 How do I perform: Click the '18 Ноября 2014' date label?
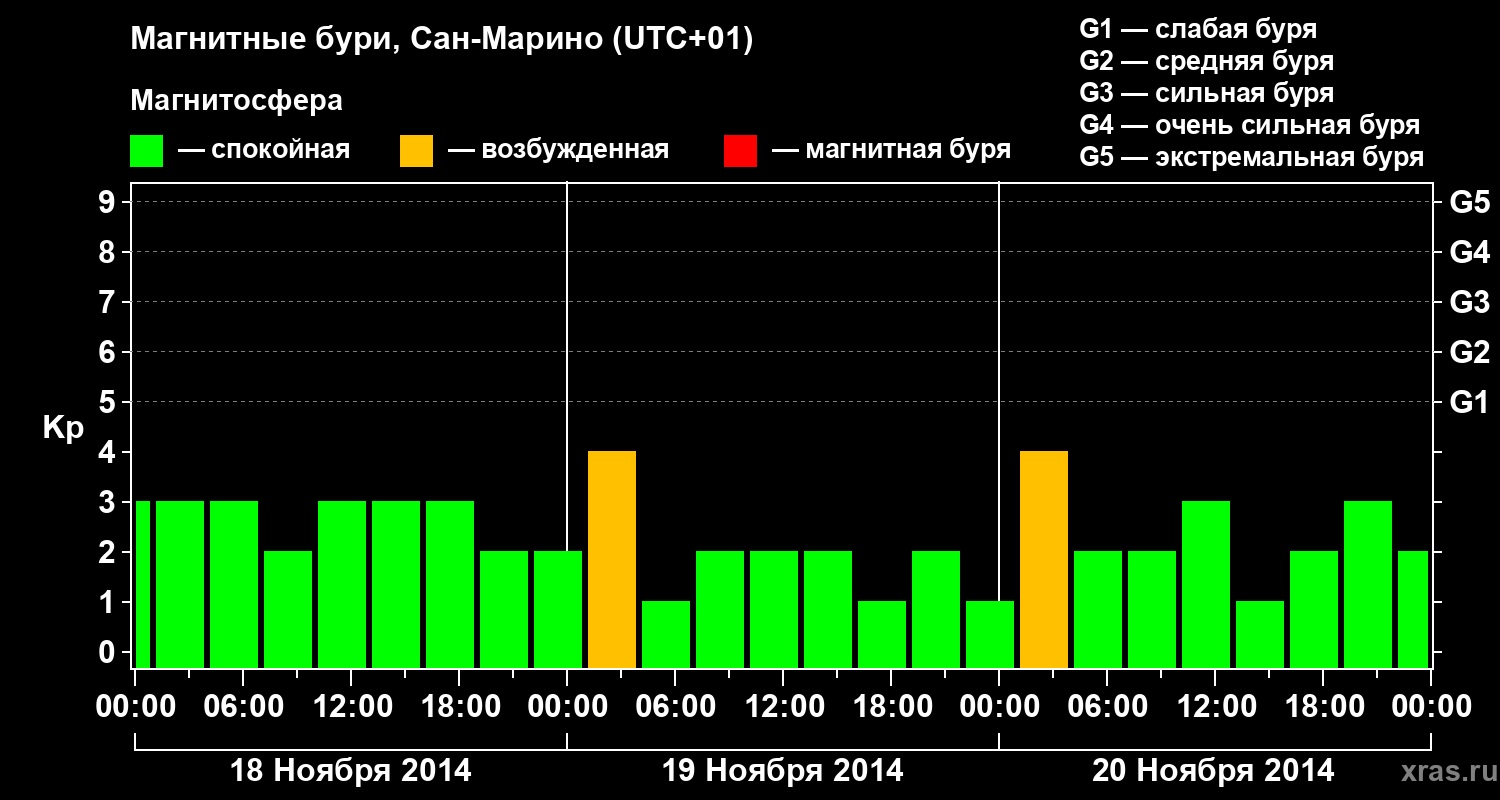351,771
